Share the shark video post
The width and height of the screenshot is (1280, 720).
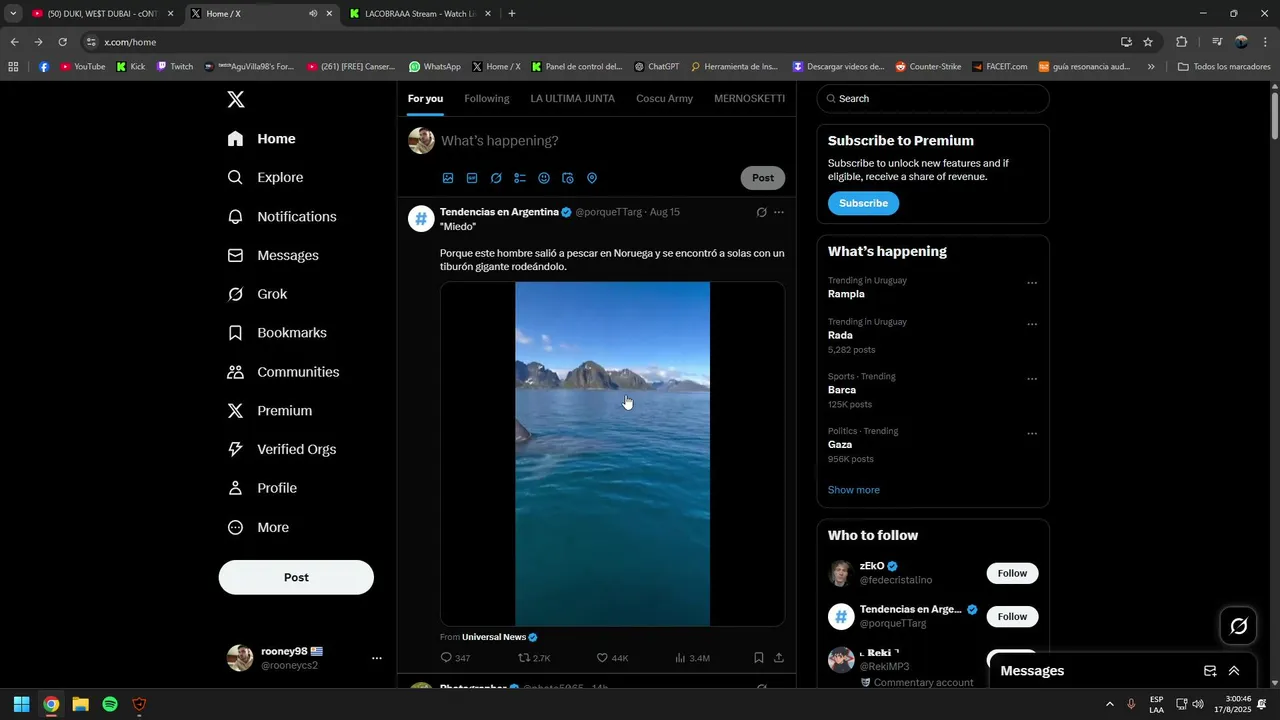click(779, 658)
